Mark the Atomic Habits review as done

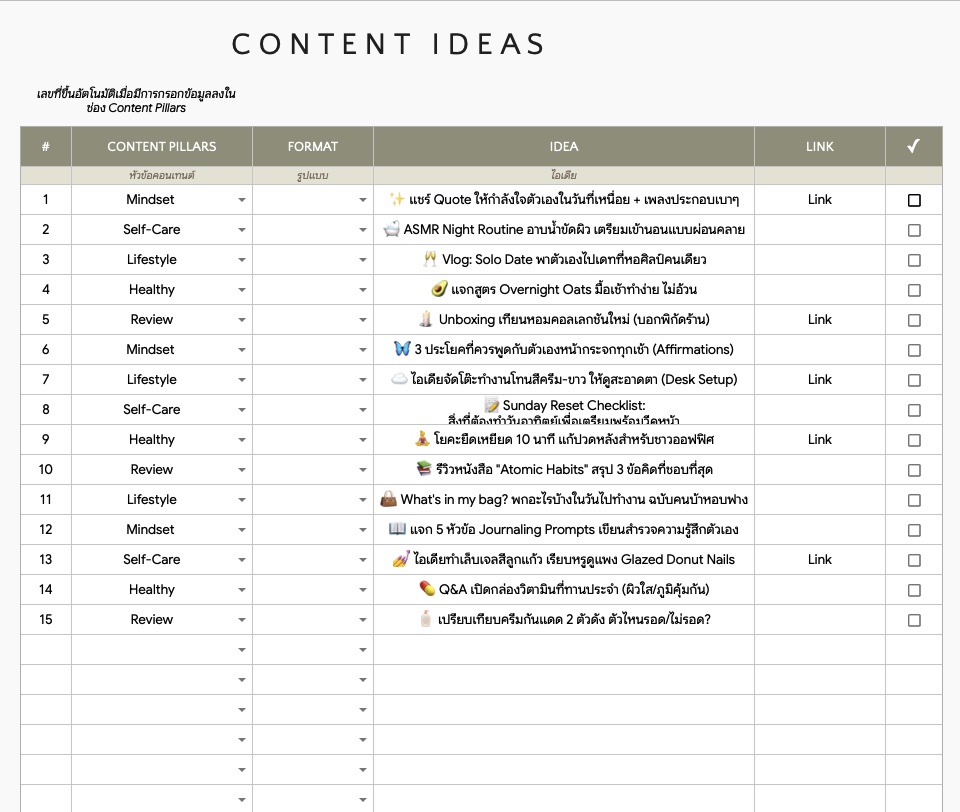914,470
